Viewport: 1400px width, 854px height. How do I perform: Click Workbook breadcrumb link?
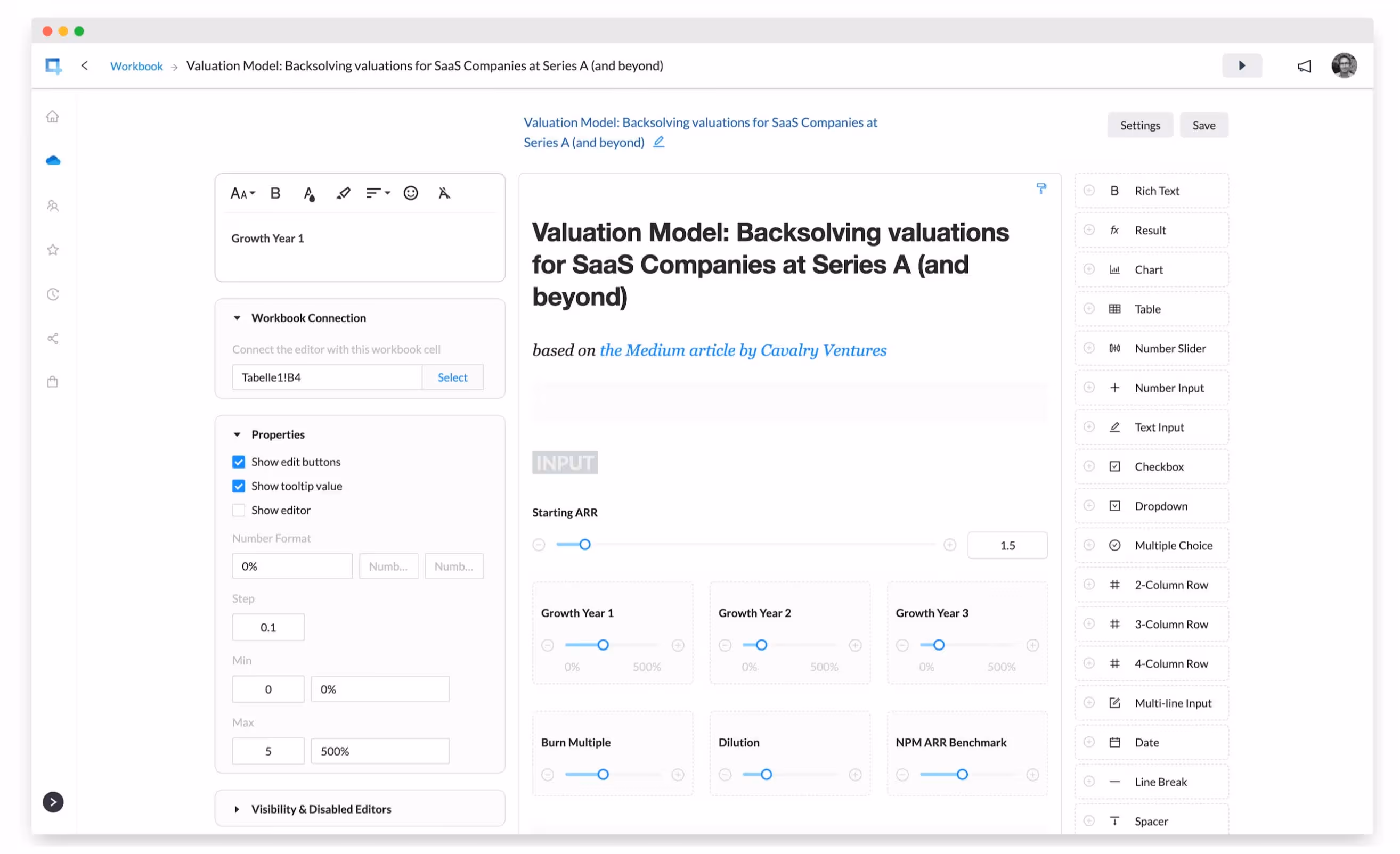(136, 67)
